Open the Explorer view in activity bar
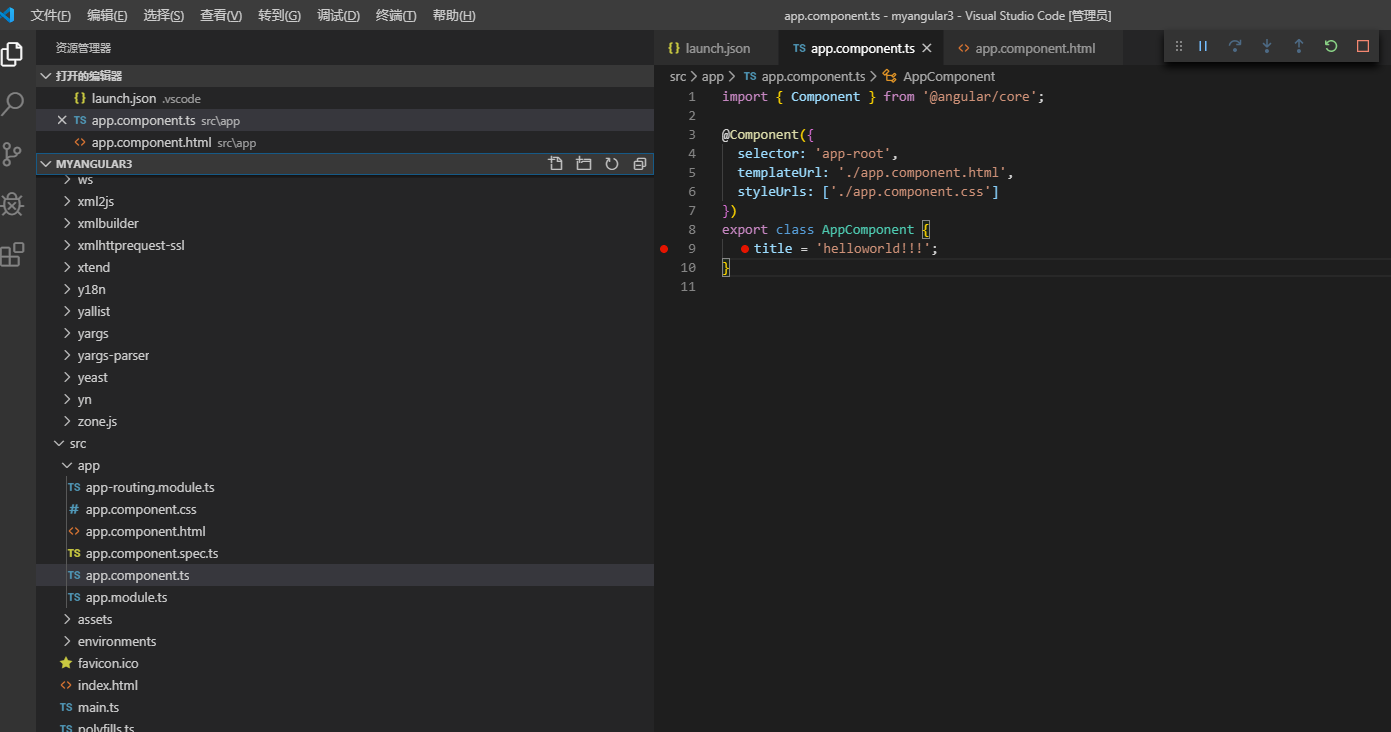1391x732 pixels. click(12, 54)
